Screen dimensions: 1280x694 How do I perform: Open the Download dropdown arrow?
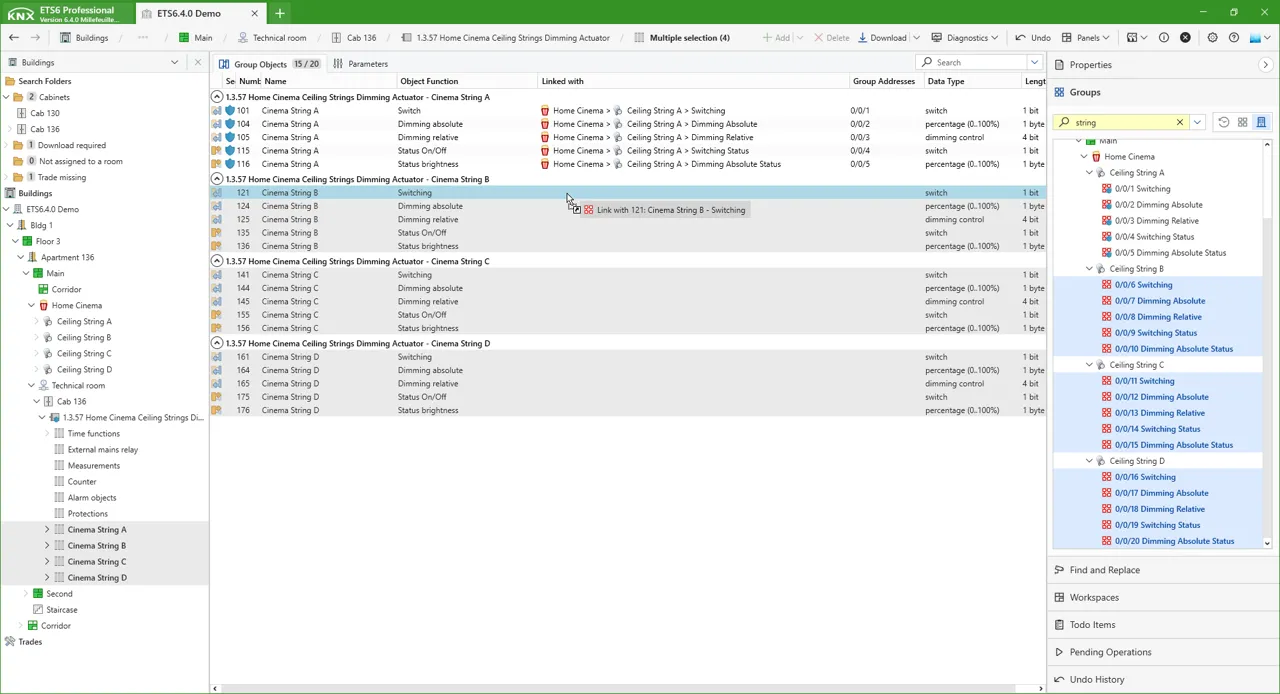pos(915,38)
